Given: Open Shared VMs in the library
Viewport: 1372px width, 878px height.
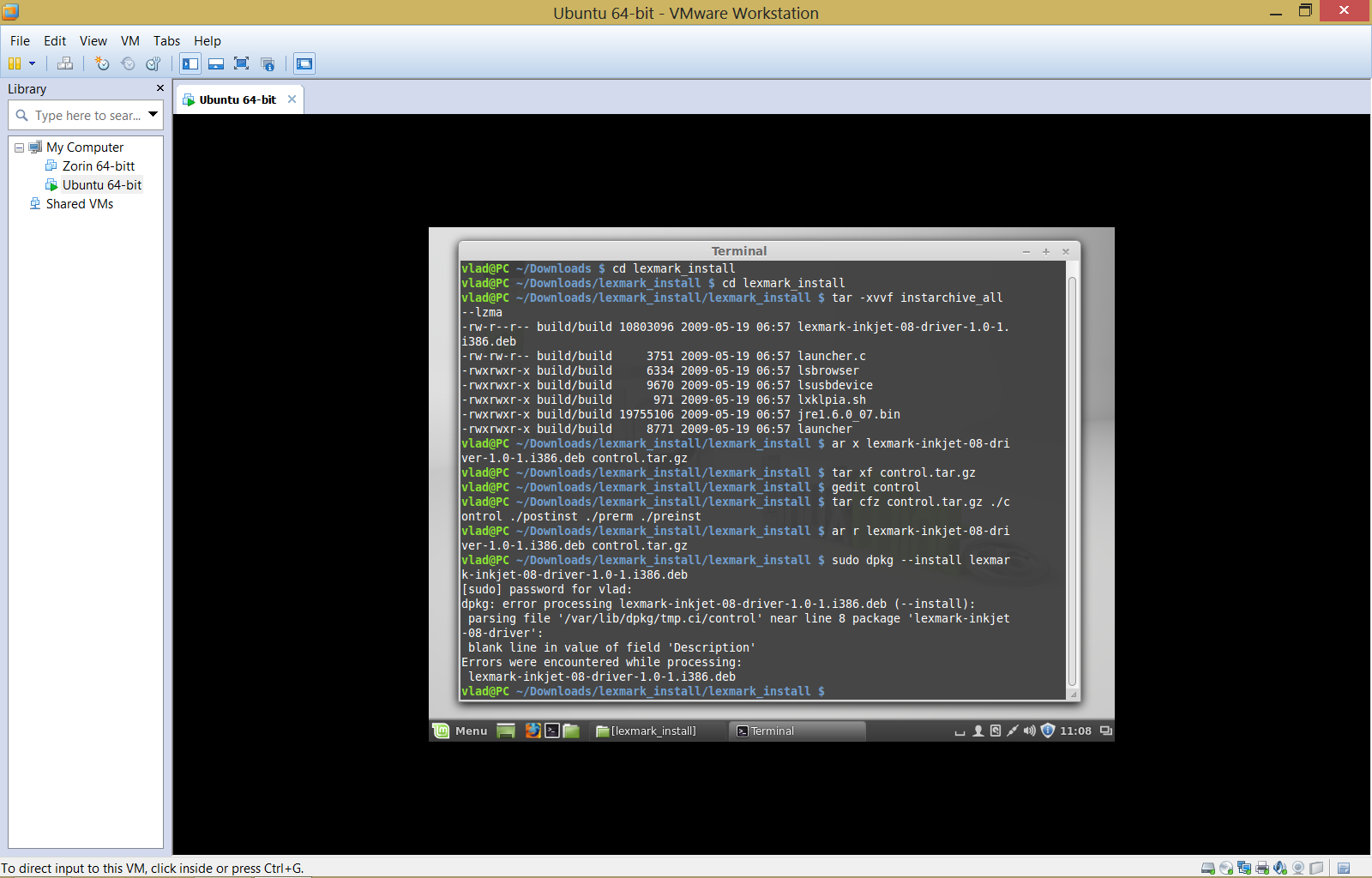Looking at the screenshot, I should [79, 204].
